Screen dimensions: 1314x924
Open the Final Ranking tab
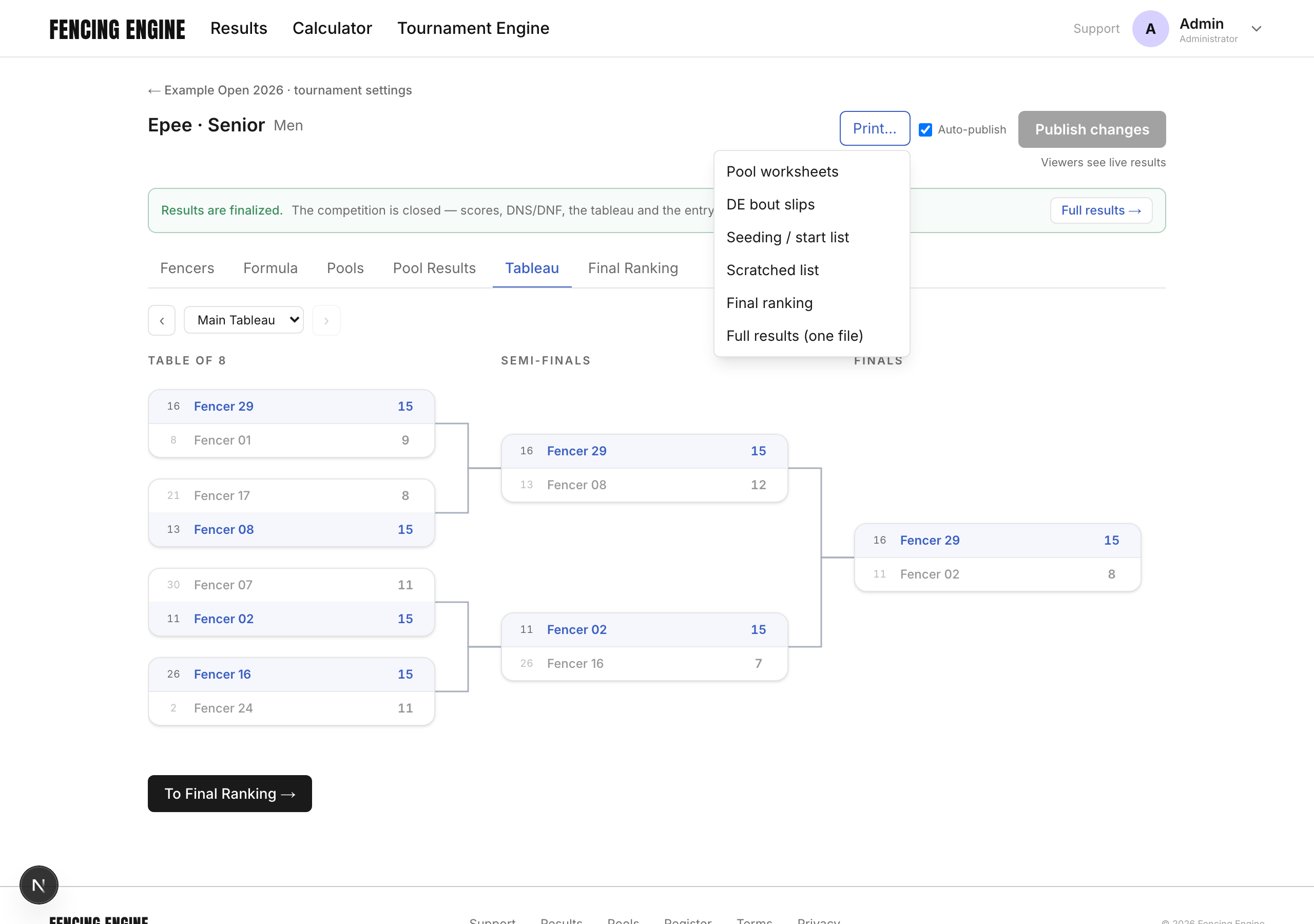[x=633, y=268]
